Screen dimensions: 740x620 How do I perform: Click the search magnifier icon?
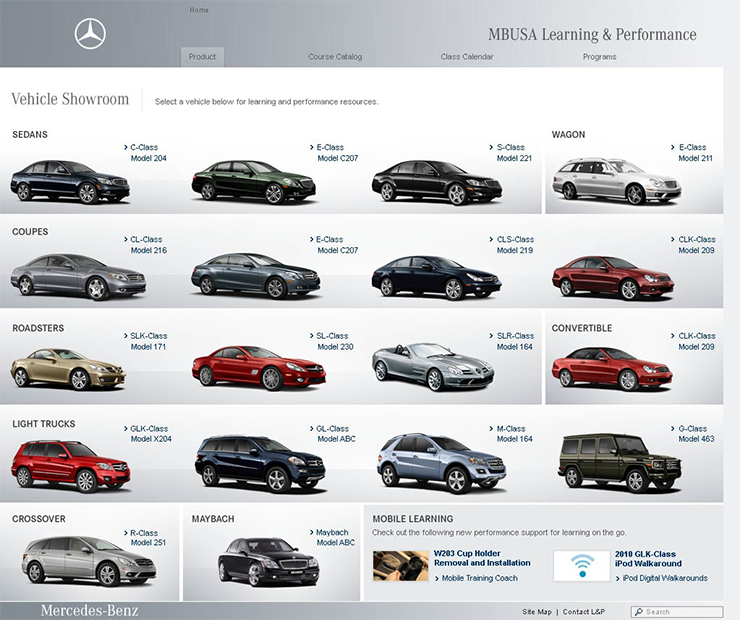click(x=637, y=612)
